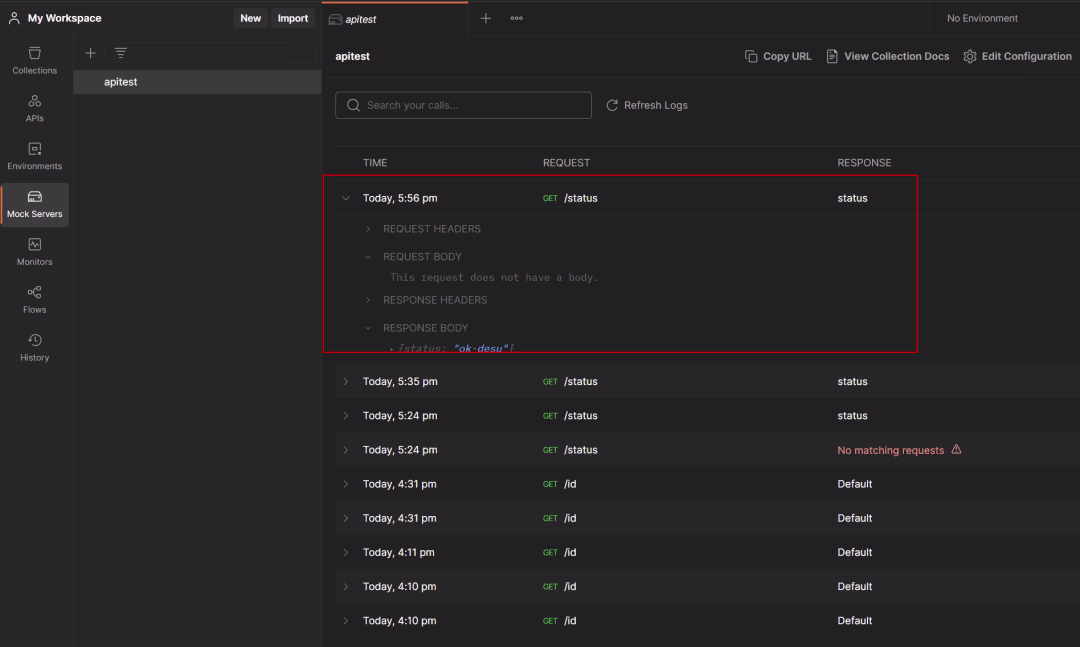Expand RESPONSE HEADERS section
1080x647 pixels.
click(368, 300)
